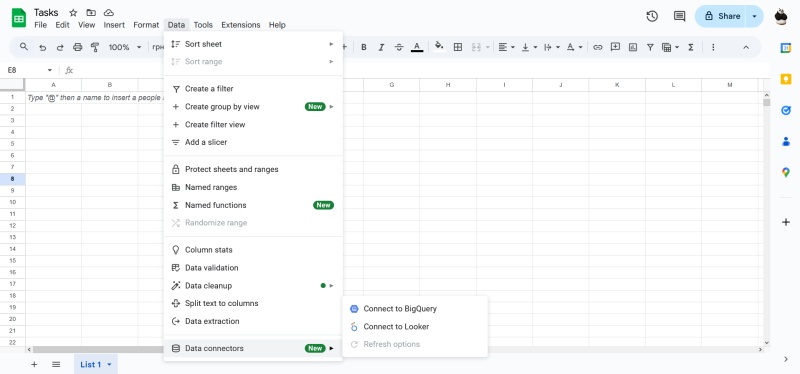This screenshot has height=374, width=800.
Task: Get add-ons with the plus icon
Action: pos(786,222)
